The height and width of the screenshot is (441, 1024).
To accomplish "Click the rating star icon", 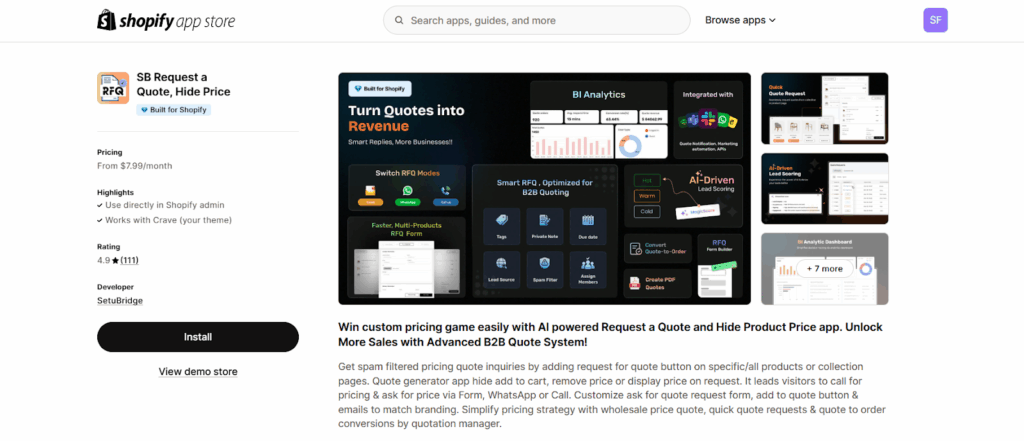I will (115, 260).
